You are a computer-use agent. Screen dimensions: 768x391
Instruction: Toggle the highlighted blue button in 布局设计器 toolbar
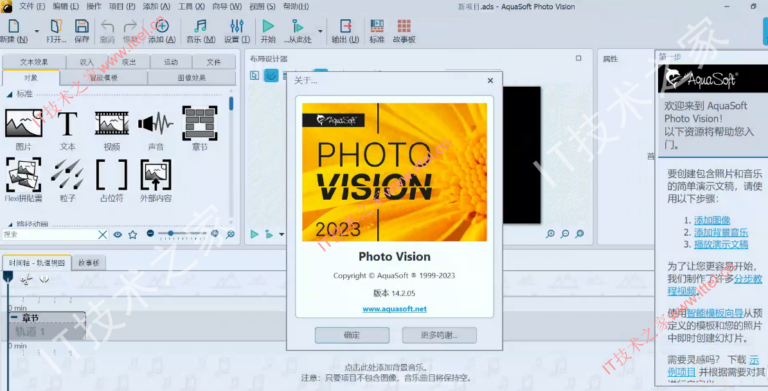tap(271, 75)
